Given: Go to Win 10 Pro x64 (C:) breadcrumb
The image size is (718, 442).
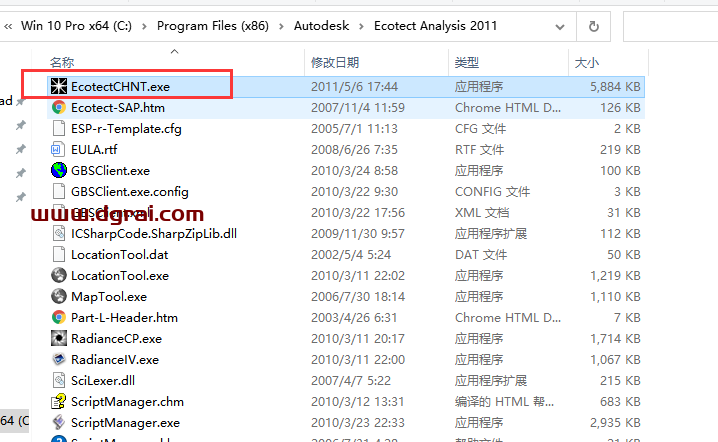Looking at the screenshot, I should pos(76,26).
